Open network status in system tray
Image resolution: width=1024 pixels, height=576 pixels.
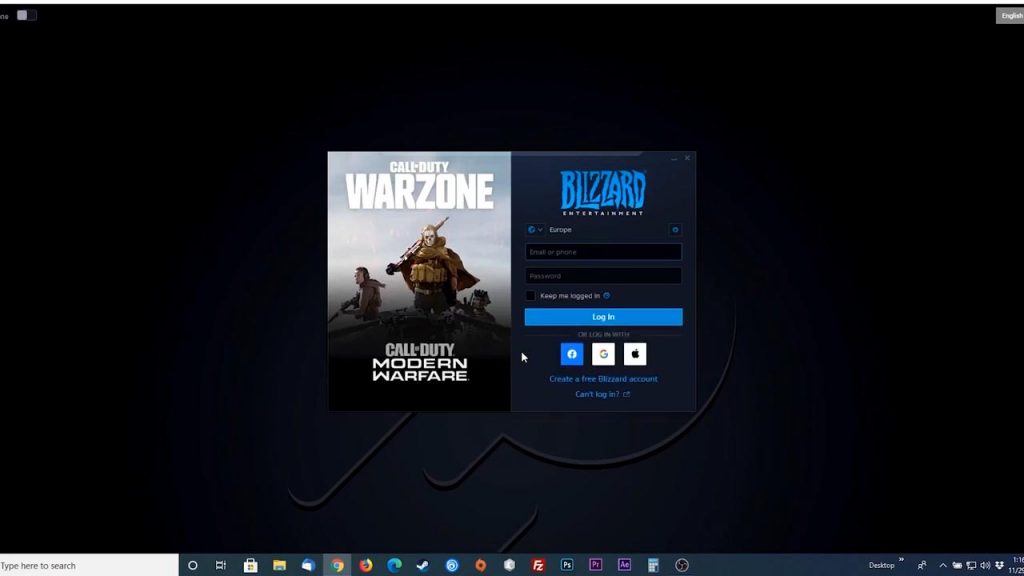tap(971, 566)
